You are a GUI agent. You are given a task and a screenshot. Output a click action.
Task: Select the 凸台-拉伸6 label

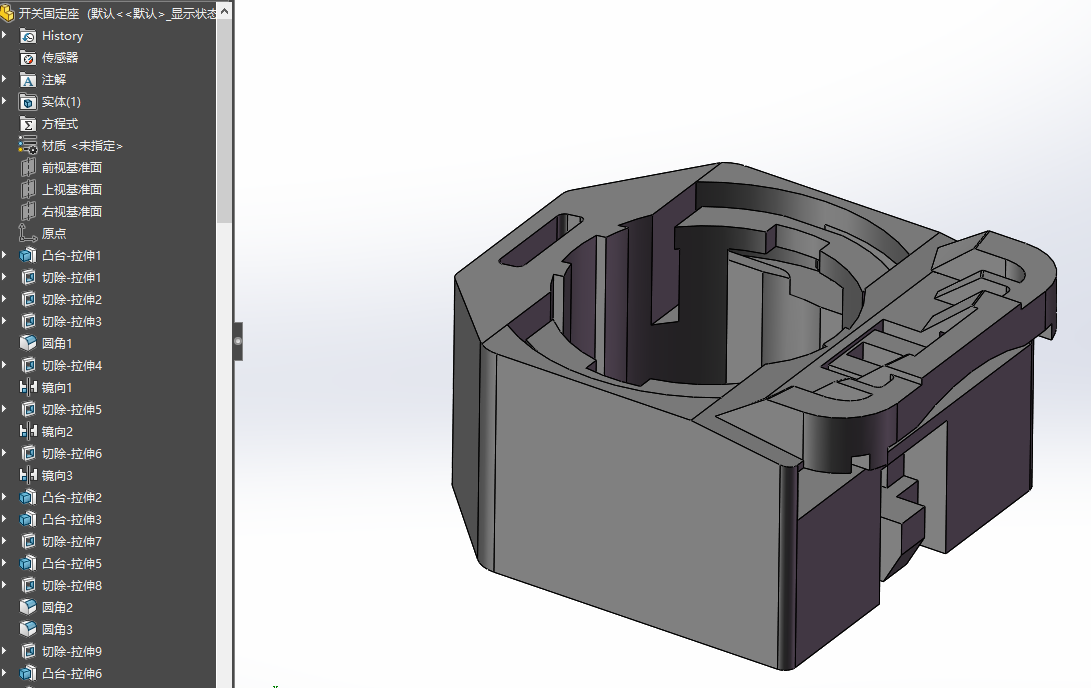[72, 673]
